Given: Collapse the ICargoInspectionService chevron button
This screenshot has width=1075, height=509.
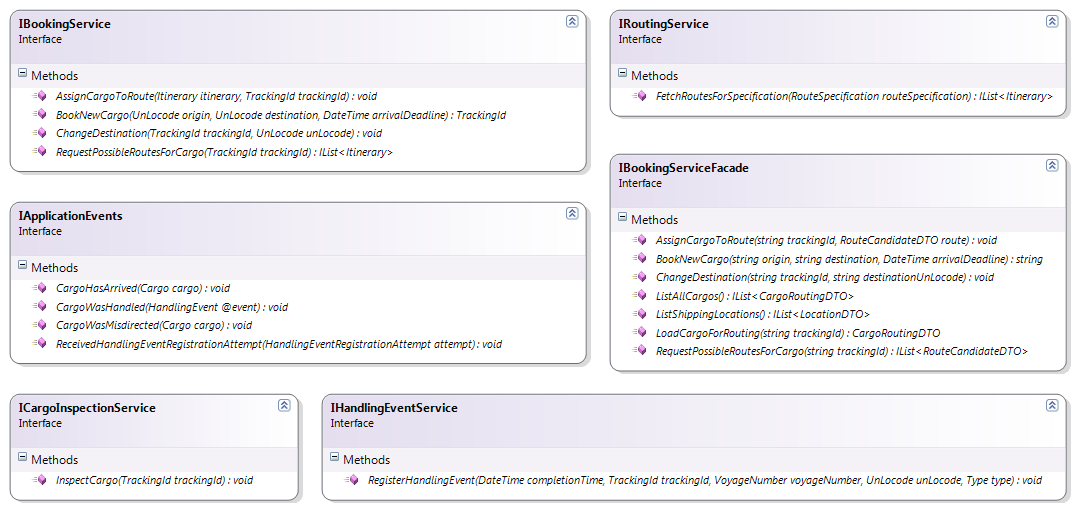Looking at the screenshot, I should point(284,405).
